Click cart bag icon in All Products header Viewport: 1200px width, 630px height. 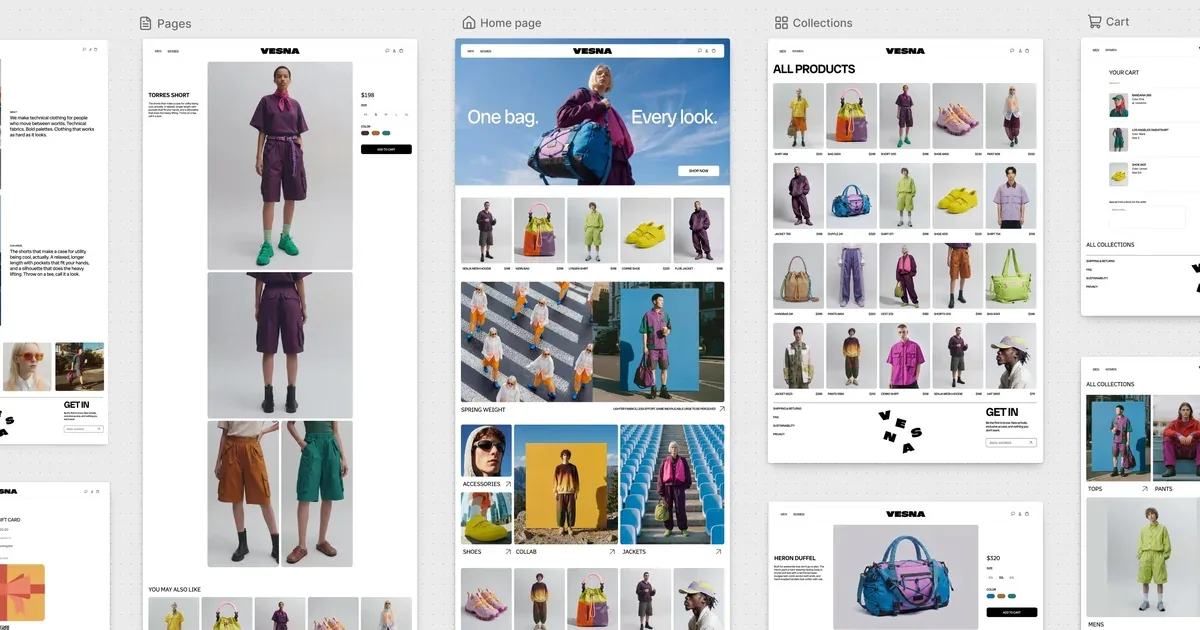click(1026, 50)
